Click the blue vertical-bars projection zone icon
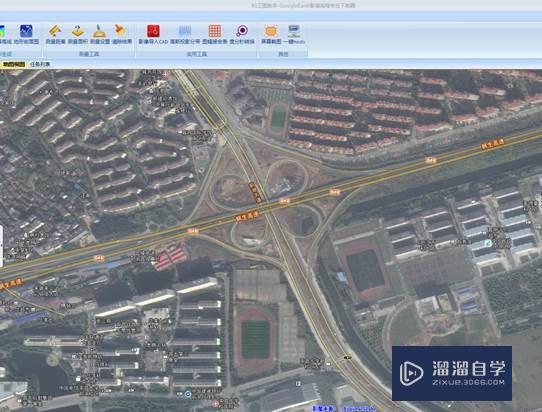 tap(185, 31)
